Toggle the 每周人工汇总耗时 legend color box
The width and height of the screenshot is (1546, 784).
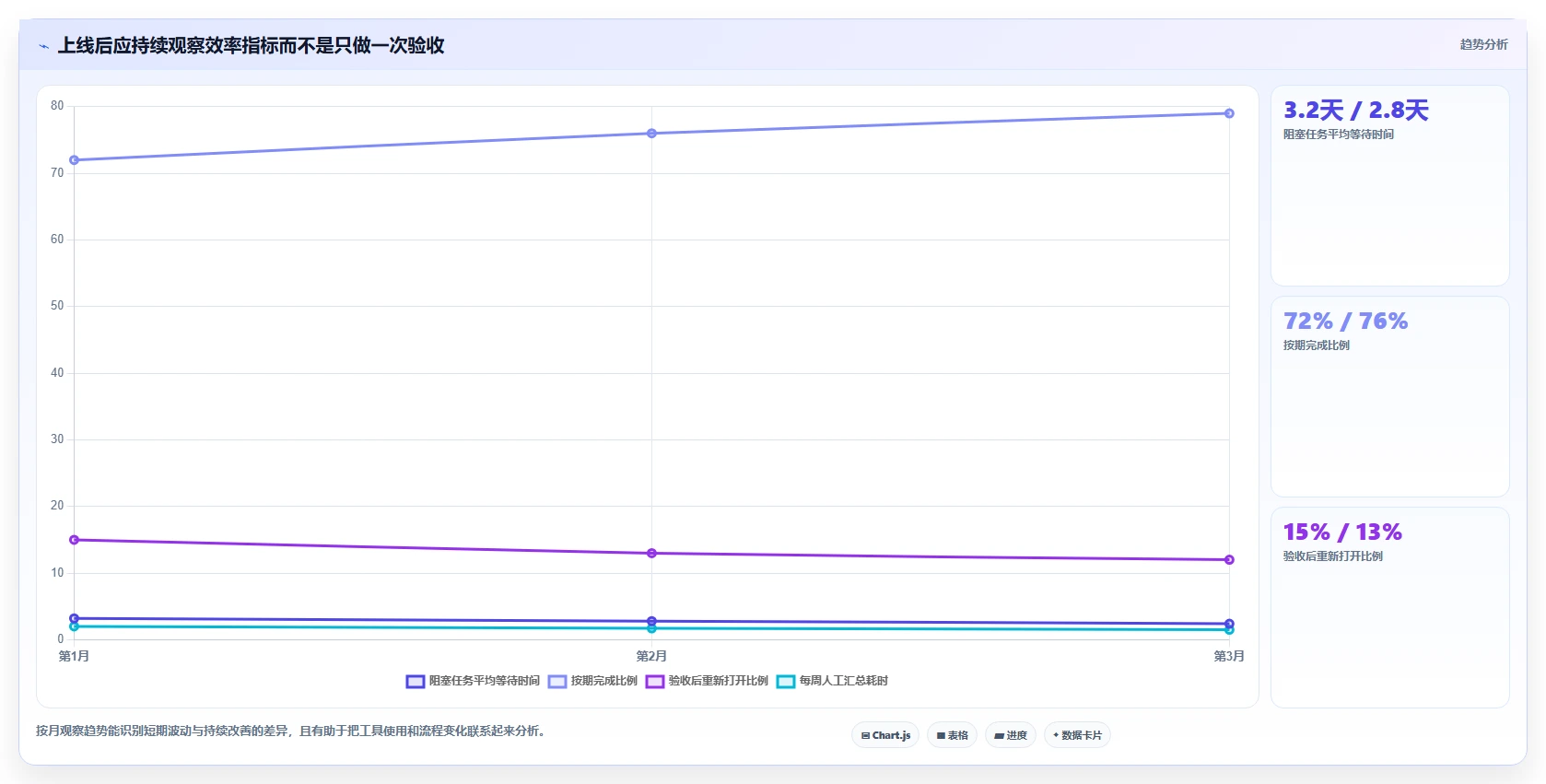[x=786, y=682]
